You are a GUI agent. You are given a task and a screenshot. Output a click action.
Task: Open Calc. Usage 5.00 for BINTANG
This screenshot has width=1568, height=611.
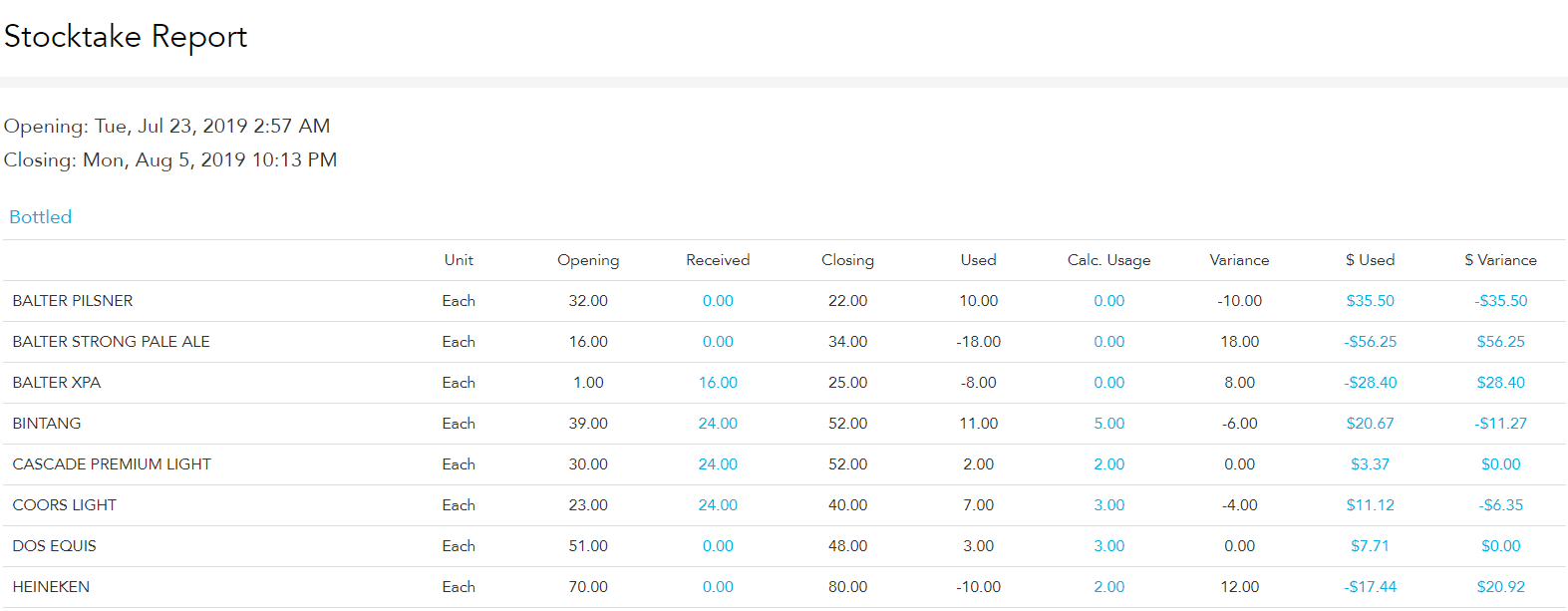[x=1109, y=424]
